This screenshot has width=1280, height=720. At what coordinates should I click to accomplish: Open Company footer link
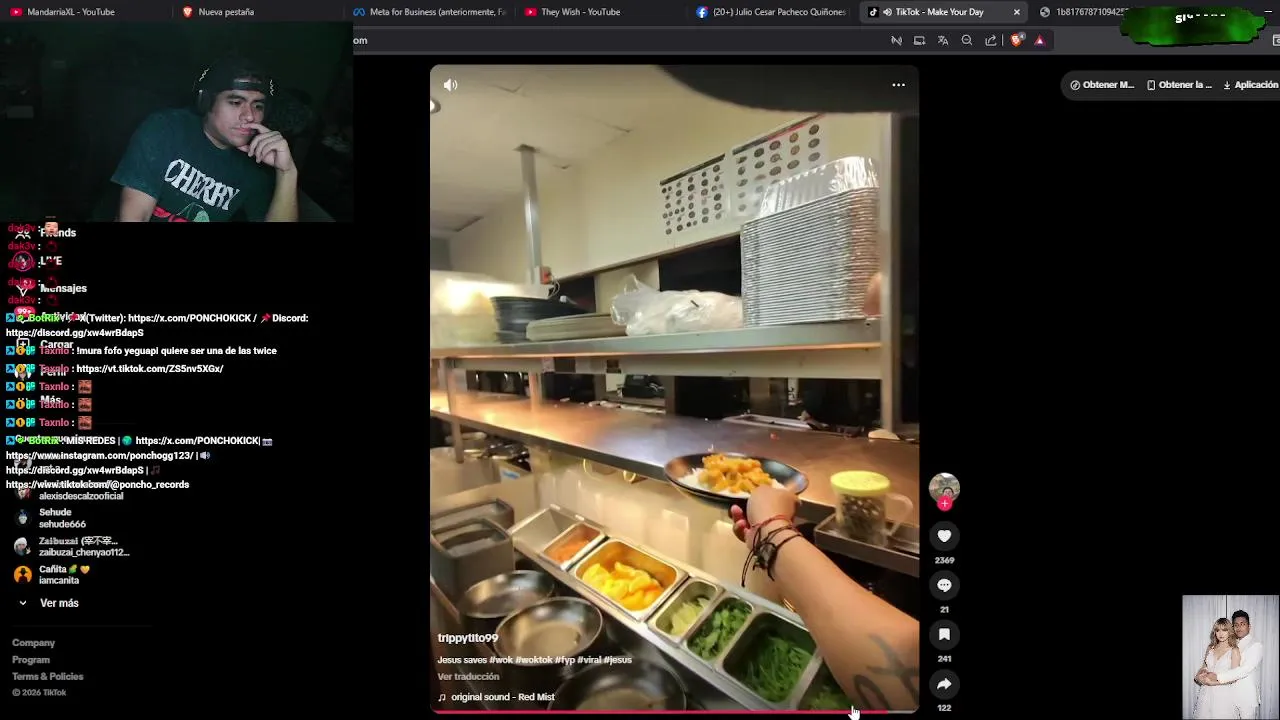click(x=33, y=643)
